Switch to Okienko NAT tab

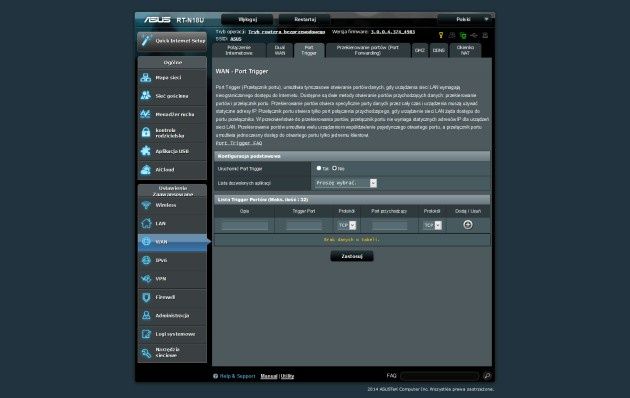coord(465,51)
